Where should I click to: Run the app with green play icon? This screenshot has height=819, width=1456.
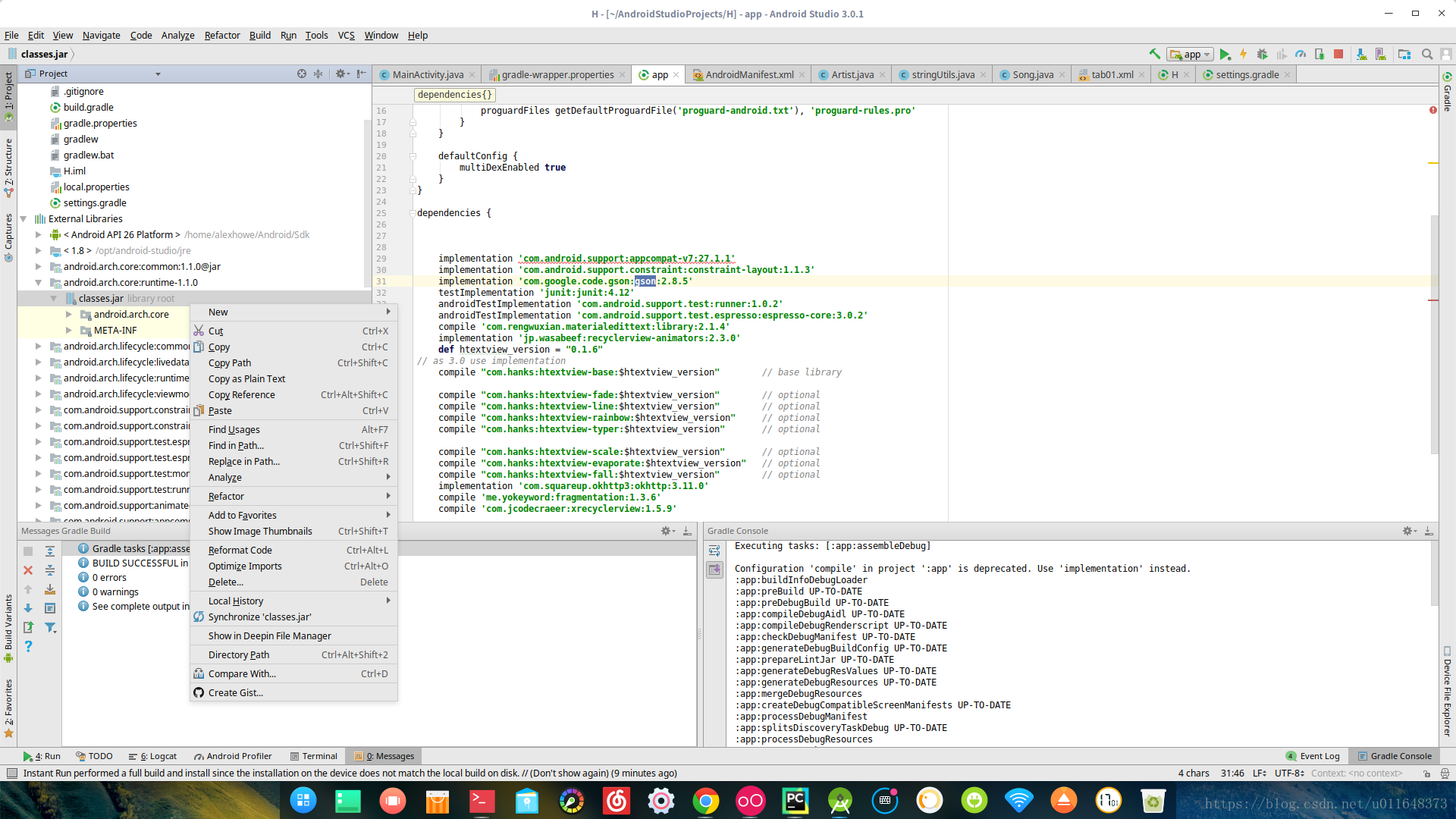(x=1225, y=54)
